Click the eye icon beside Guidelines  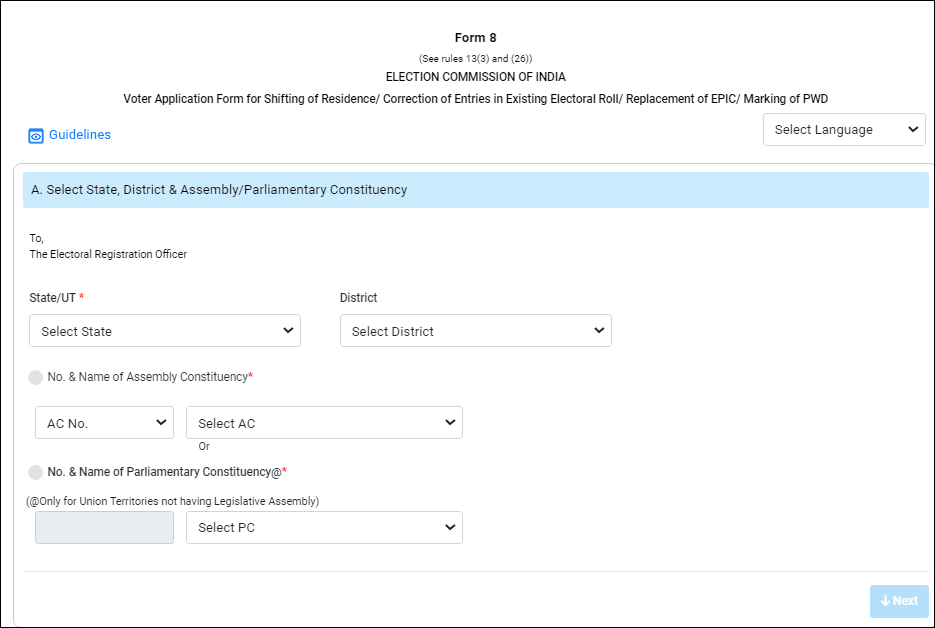tap(36, 136)
